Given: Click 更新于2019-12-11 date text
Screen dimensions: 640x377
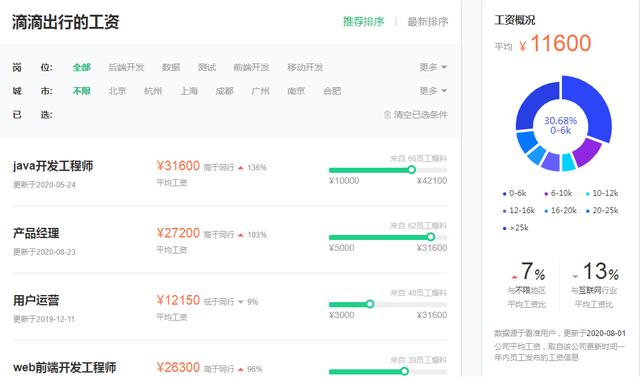Looking at the screenshot, I should [x=44, y=319].
